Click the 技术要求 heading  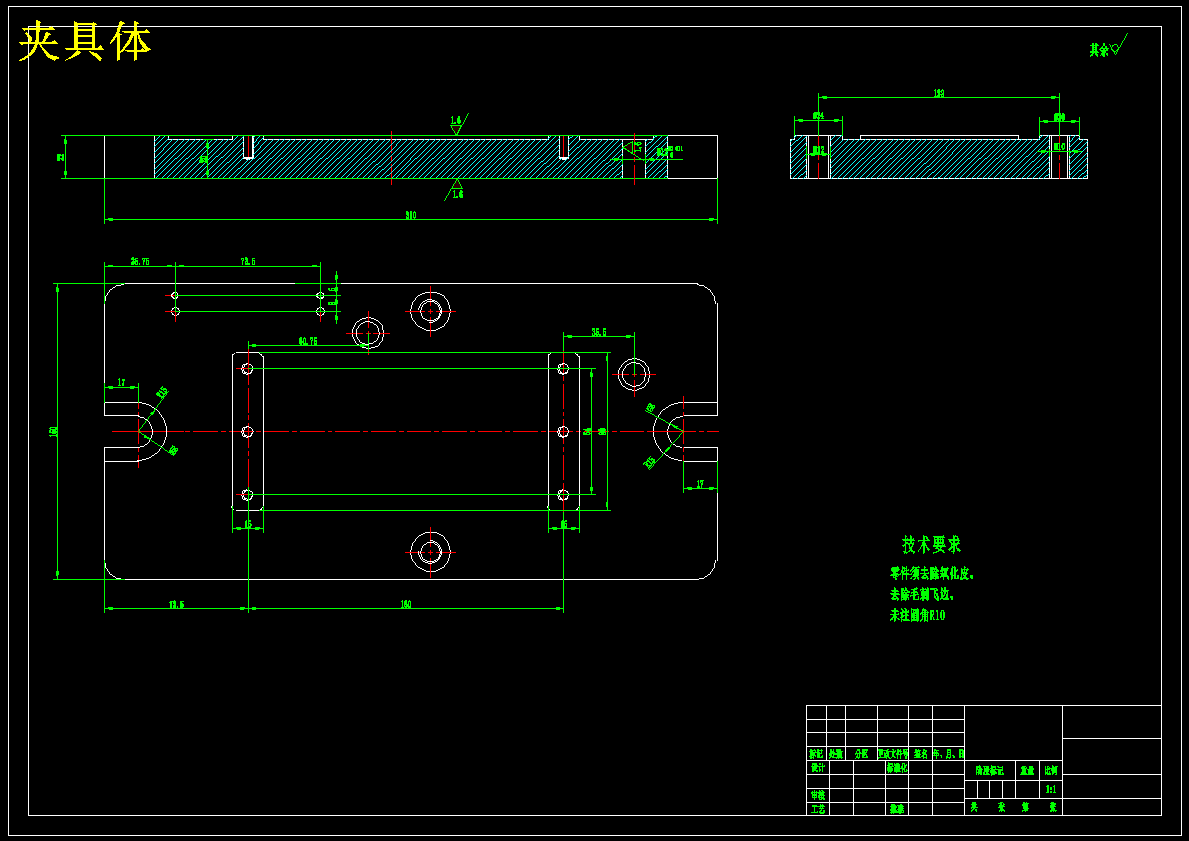point(931,544)
